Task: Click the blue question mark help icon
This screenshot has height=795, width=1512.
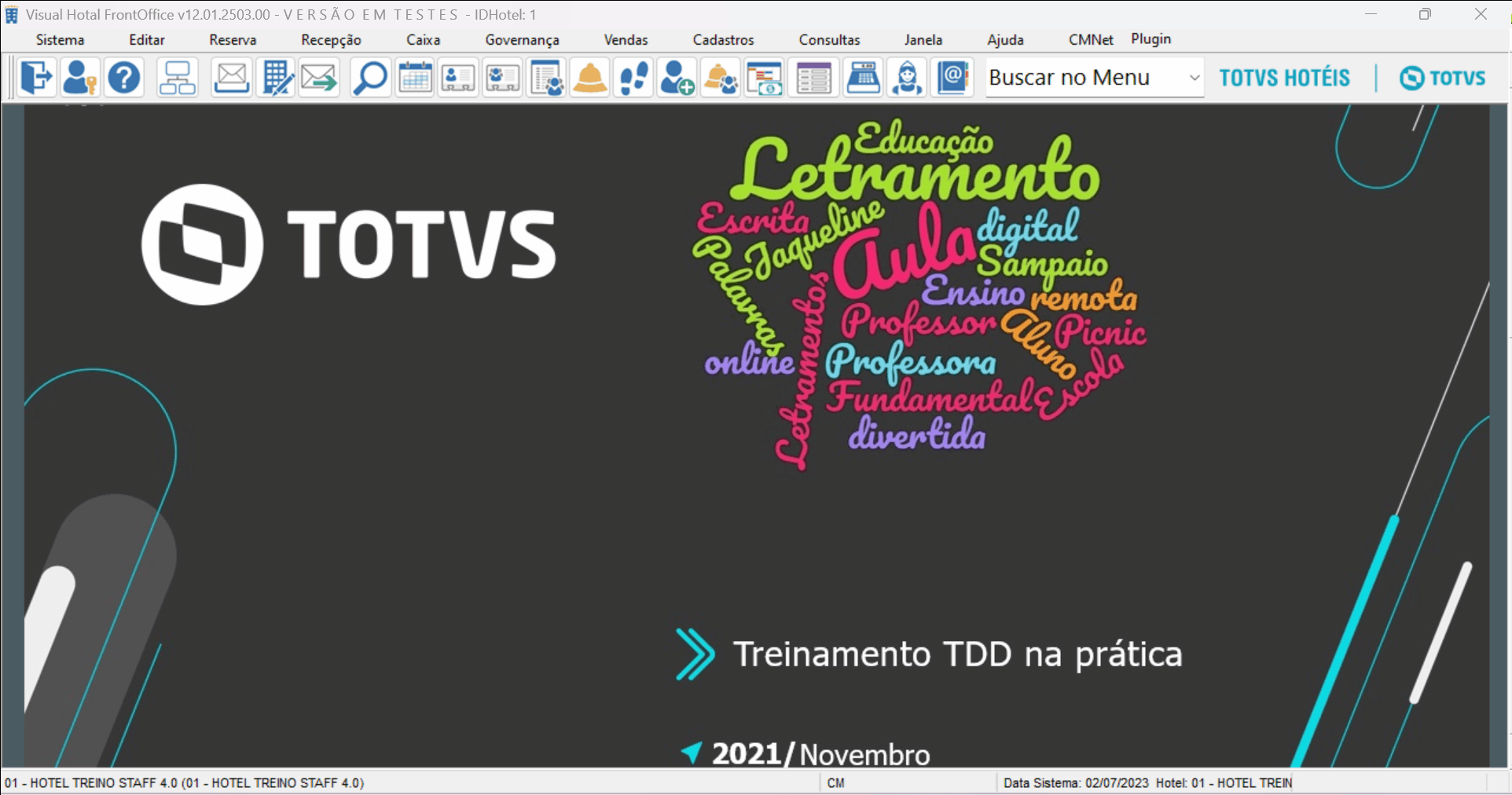Action: pos(123,78)
